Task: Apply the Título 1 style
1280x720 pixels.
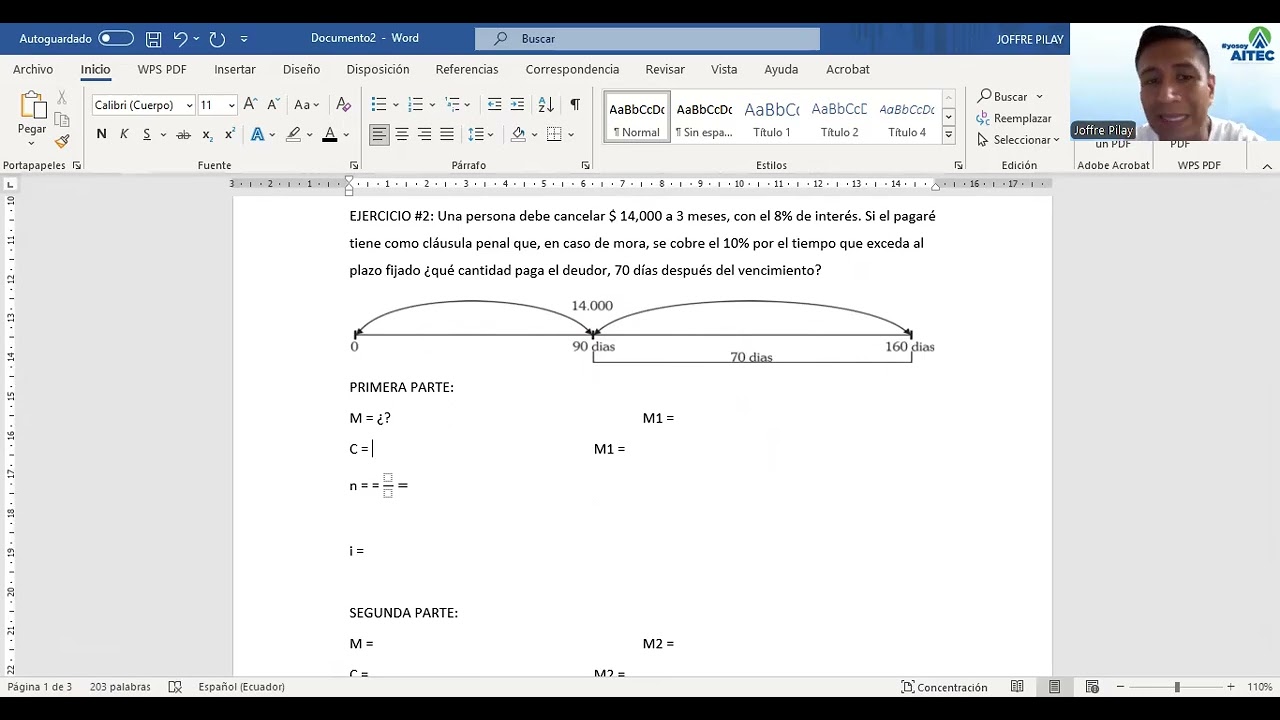Action: pos(772,117)
